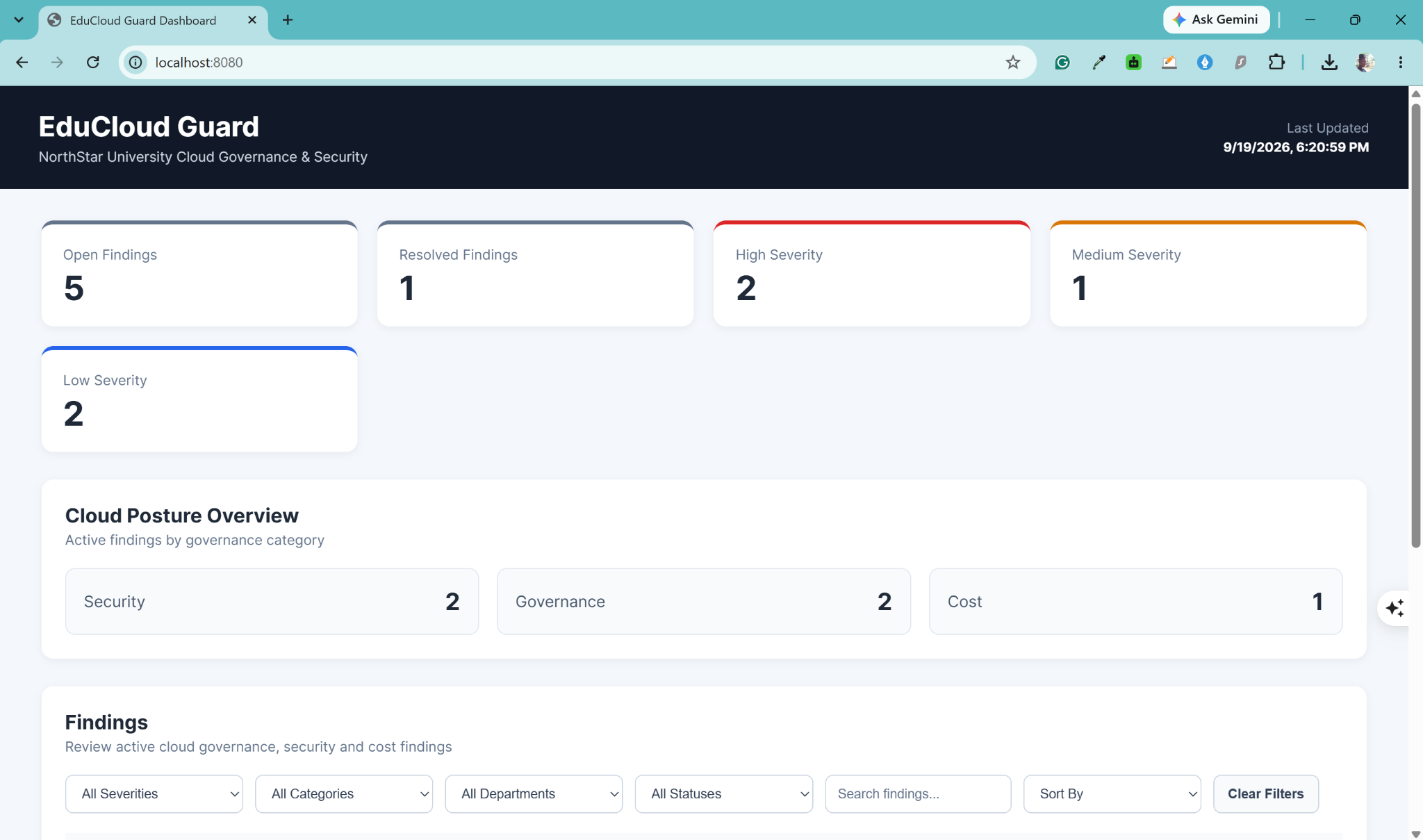The height and width of the screenshot is (840, 1423).
Task: Click the page vertical scrollbar thumb
Action: pyautogui.click(x=1415, y=325)
